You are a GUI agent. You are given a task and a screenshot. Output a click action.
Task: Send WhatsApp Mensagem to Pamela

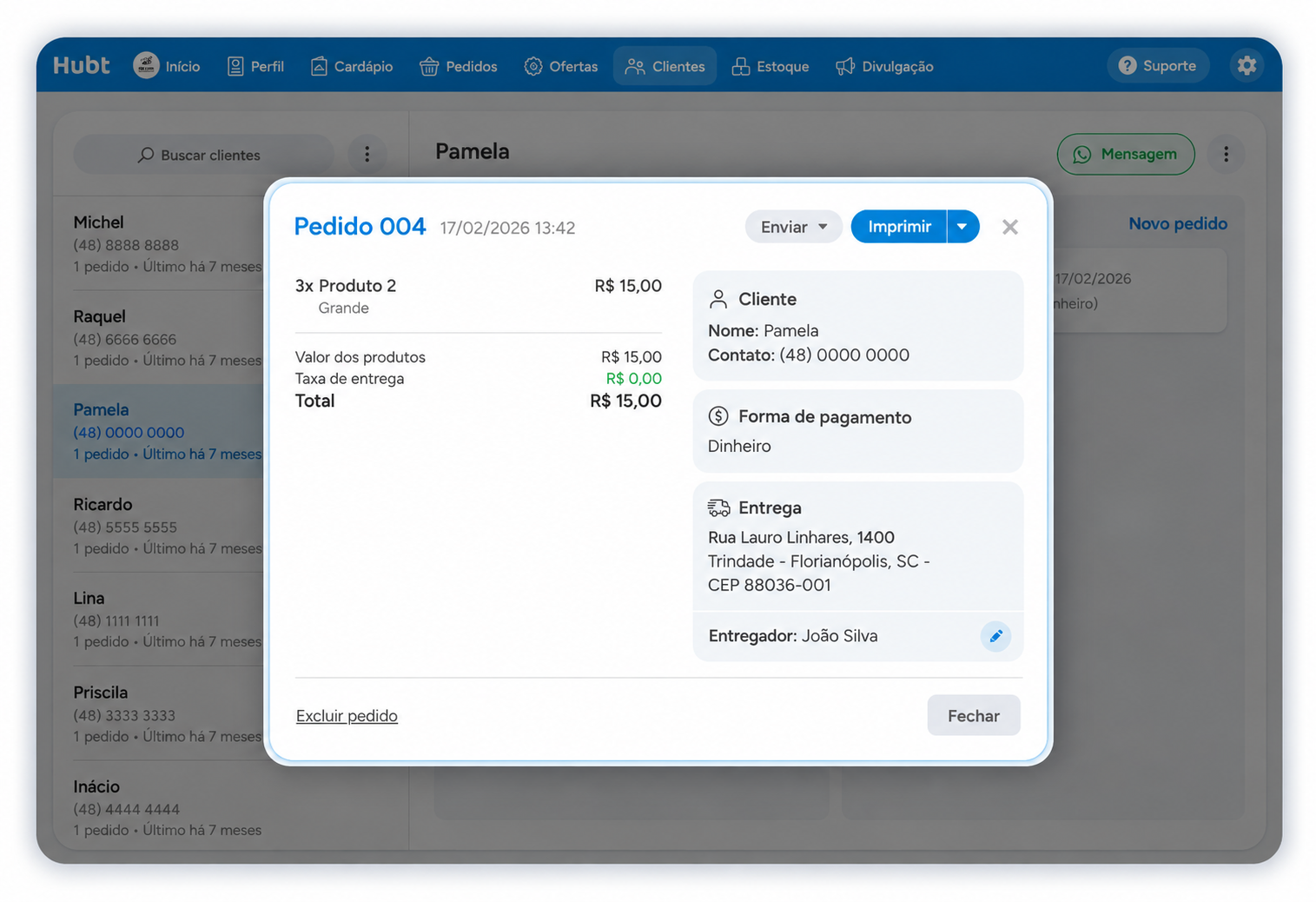click(x=1126, y=154)
